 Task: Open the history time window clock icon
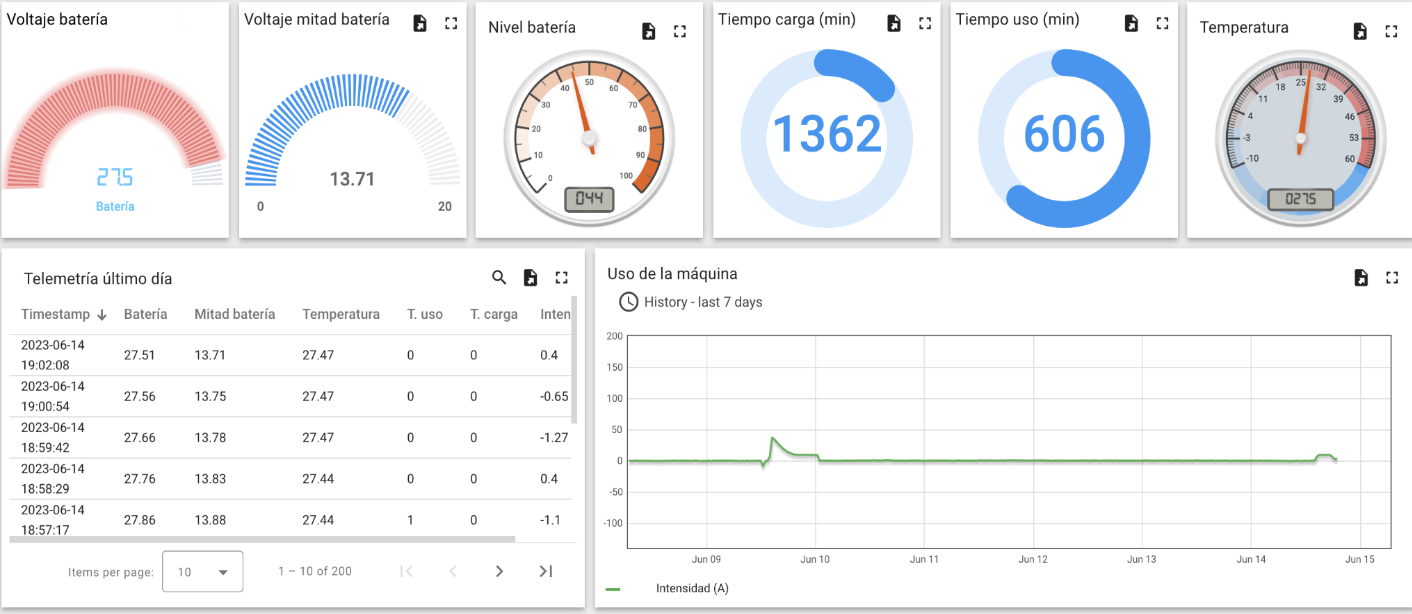click(x=628, y=302)
